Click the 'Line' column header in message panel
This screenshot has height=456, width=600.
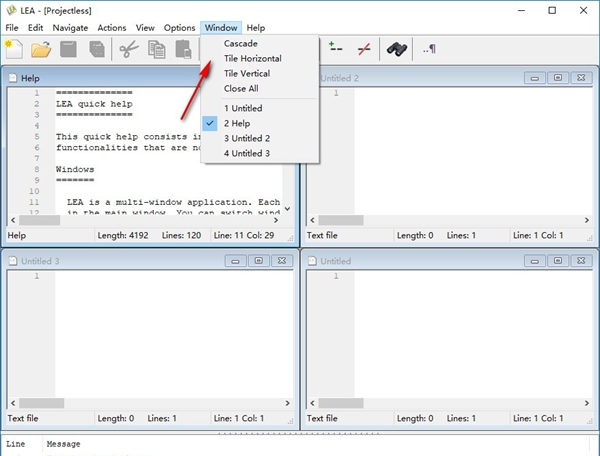(16, 444)
